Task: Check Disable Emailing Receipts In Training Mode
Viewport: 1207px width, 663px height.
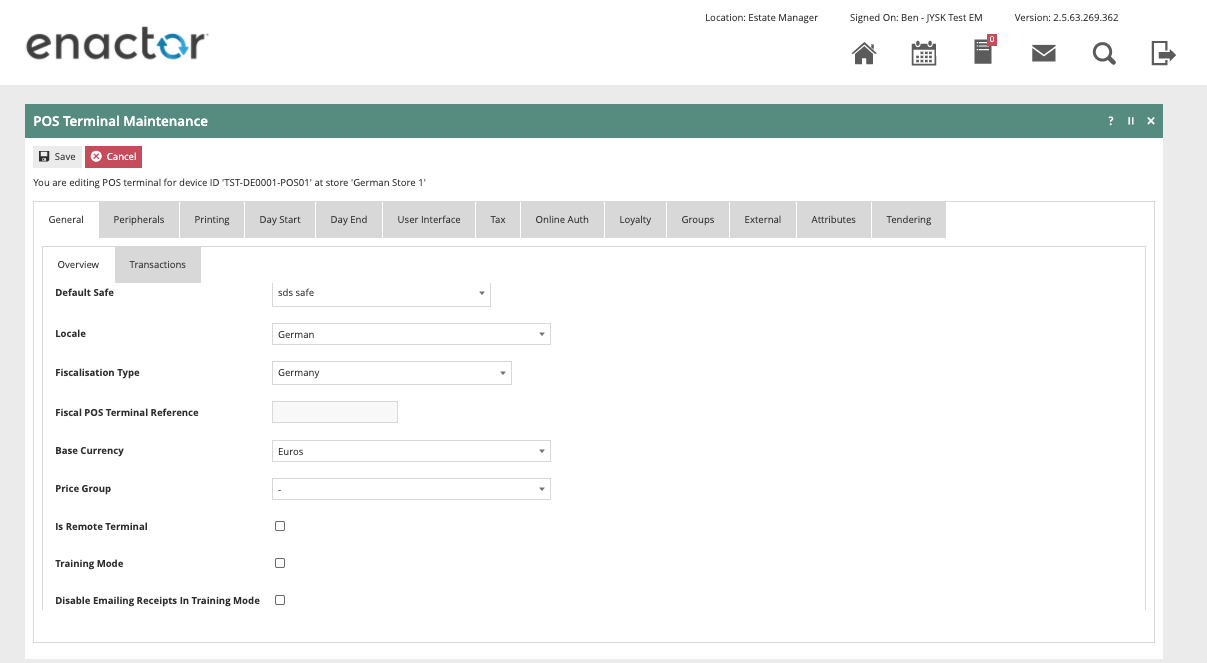Action: click(280, 600)
